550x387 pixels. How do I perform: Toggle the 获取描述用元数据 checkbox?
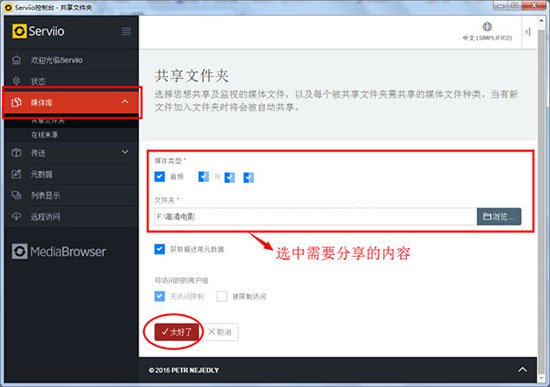click(160, 249)
